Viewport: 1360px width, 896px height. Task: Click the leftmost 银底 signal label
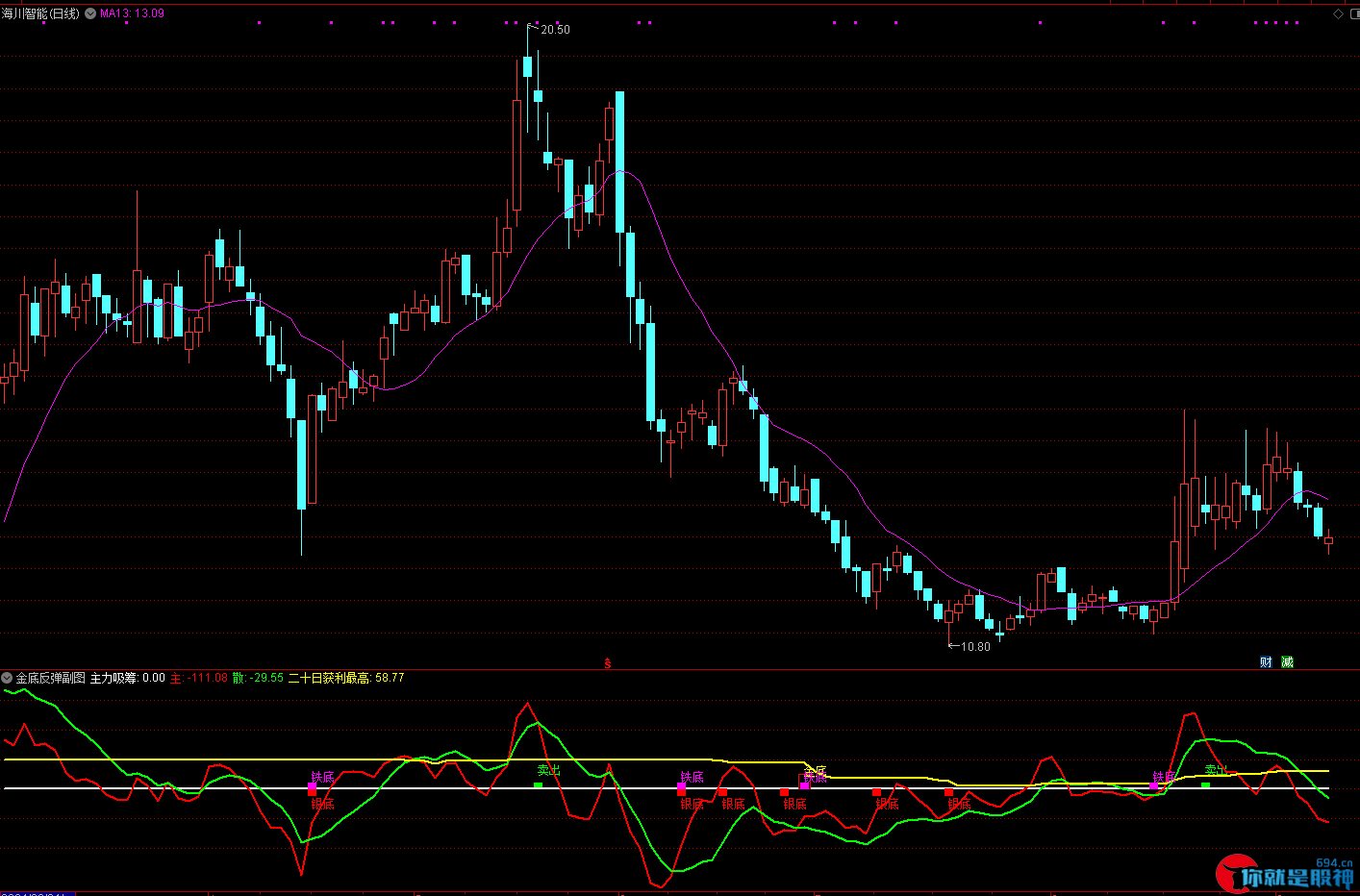pyautogui.click(x=323, y=804)
